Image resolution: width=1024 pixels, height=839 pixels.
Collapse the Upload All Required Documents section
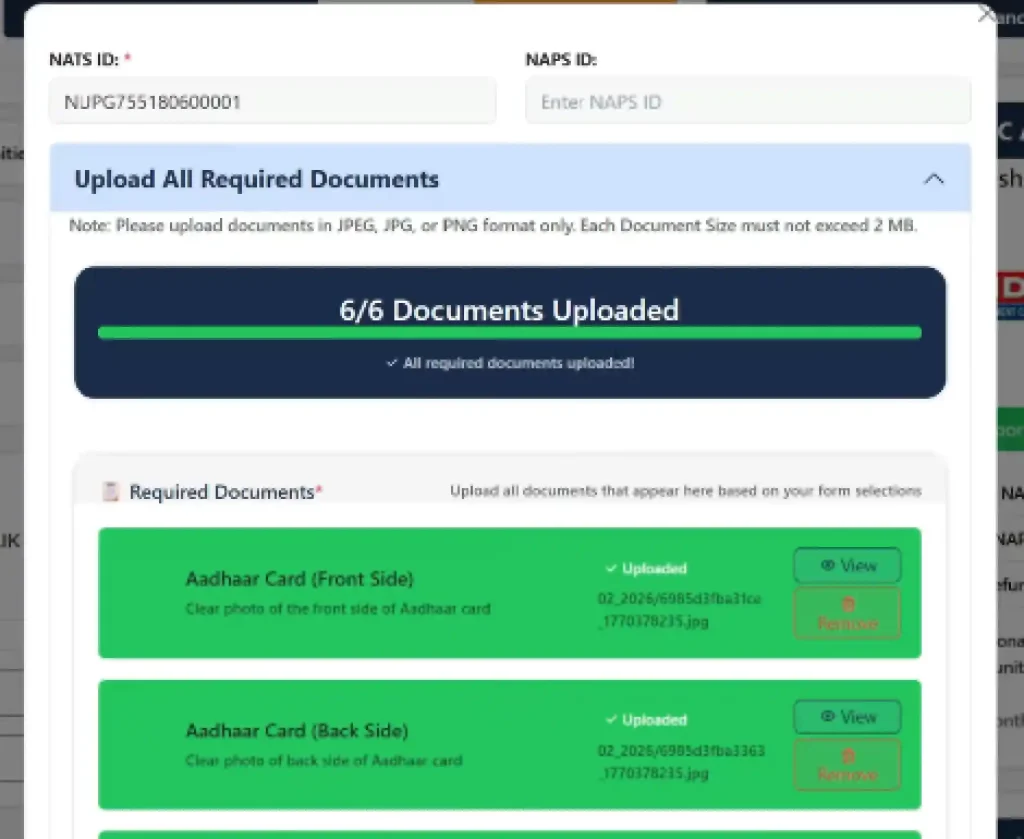[934, 179]
